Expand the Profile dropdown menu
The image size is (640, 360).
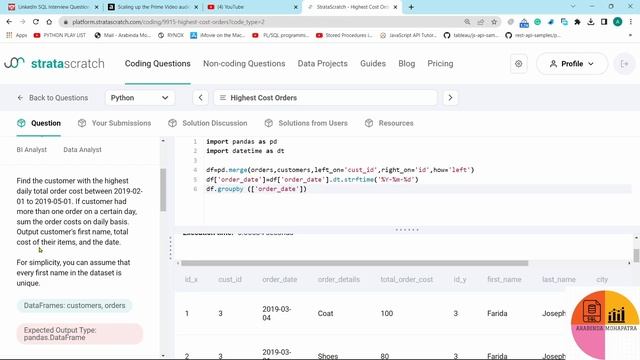tap(572, 64)
